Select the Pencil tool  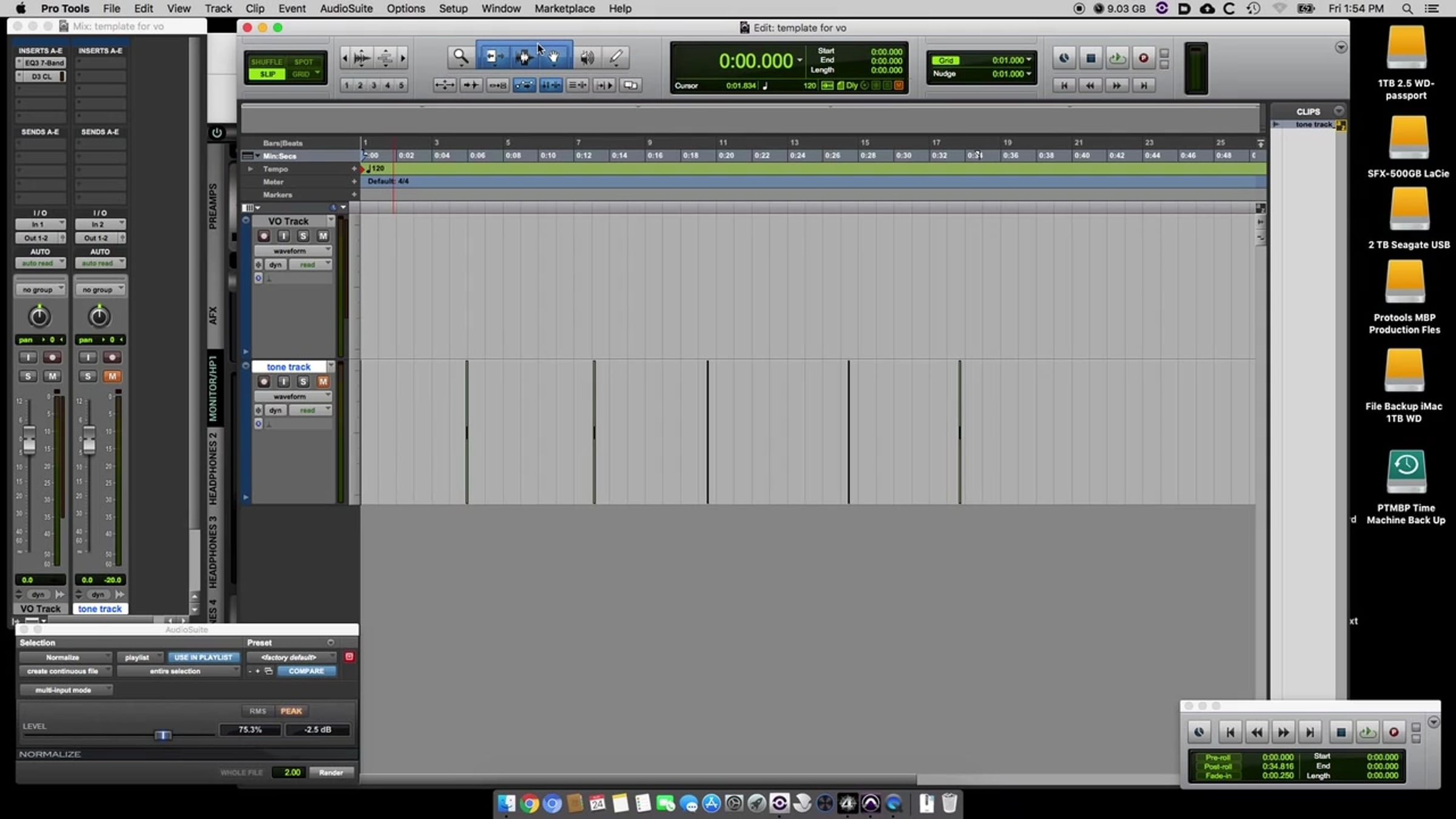click(616, 57)
